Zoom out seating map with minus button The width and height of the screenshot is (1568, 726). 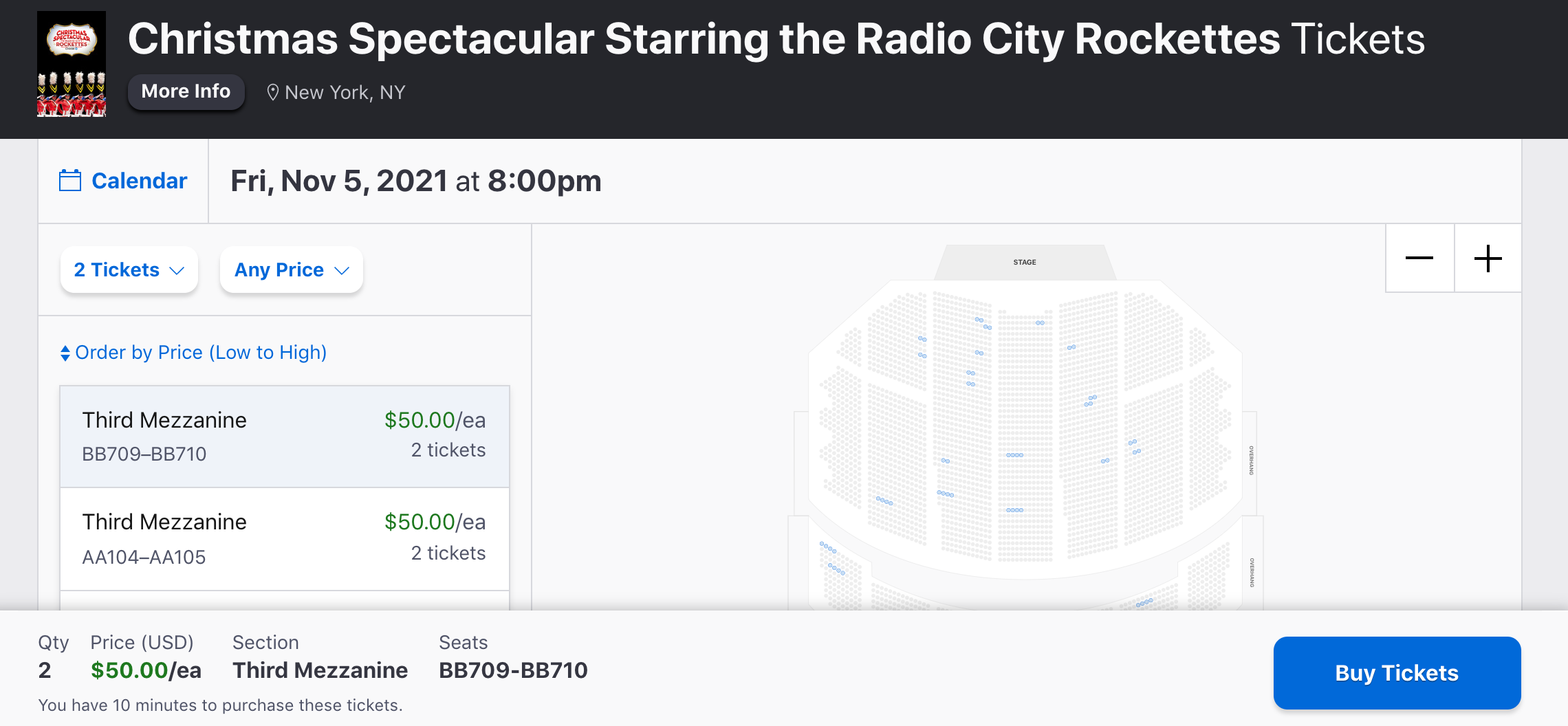pos(1419,258)
